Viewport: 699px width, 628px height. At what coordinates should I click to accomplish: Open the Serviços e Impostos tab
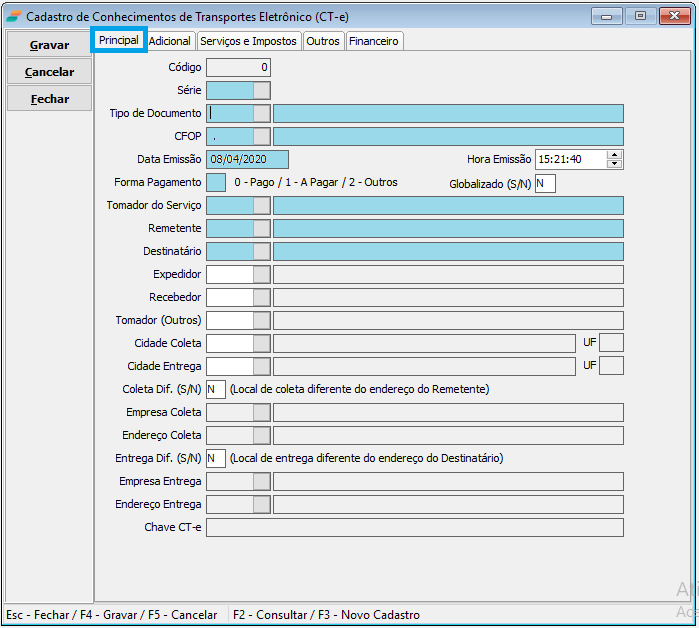pos(248,41)
